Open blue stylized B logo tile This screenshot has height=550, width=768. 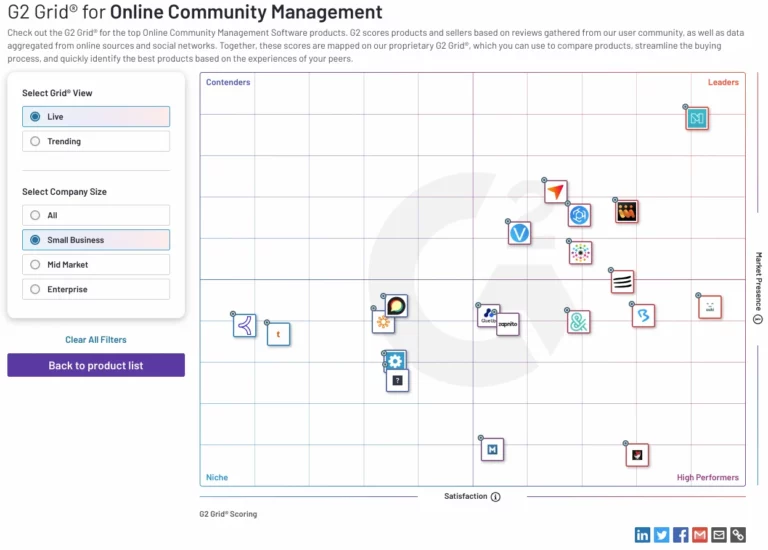pos(644,315)
